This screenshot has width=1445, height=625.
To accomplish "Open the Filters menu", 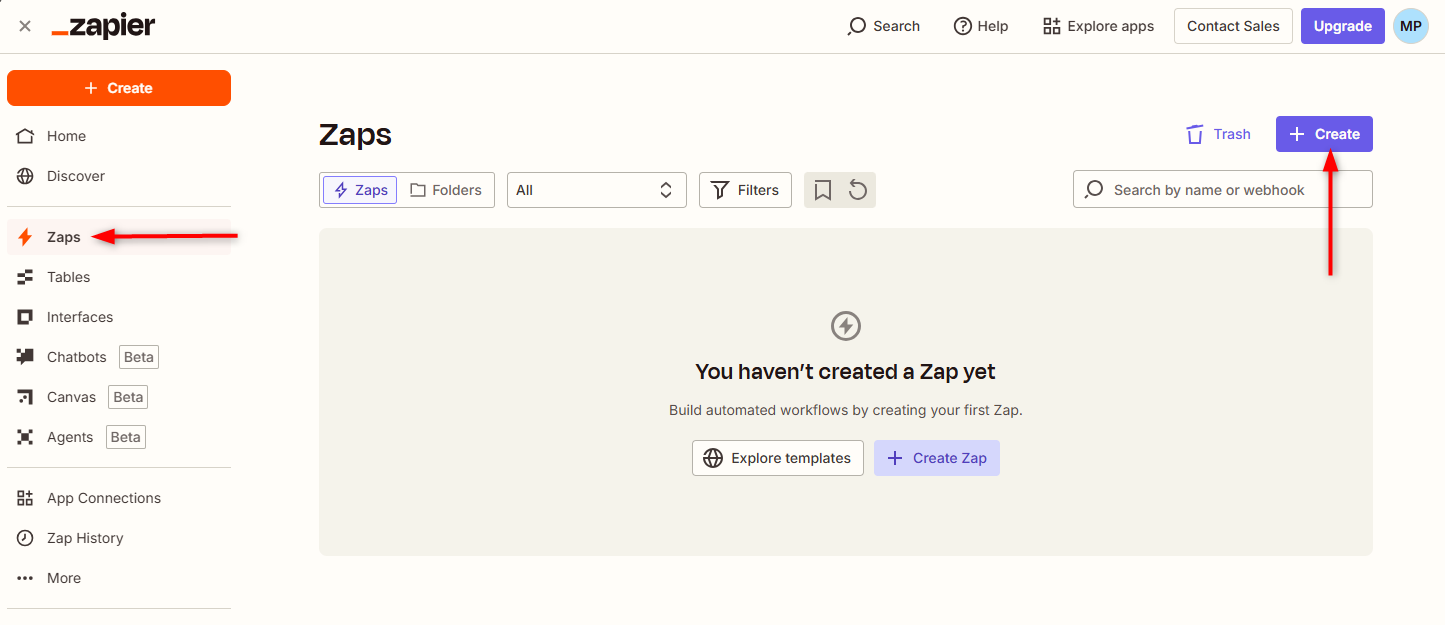I will coord(745,190).
